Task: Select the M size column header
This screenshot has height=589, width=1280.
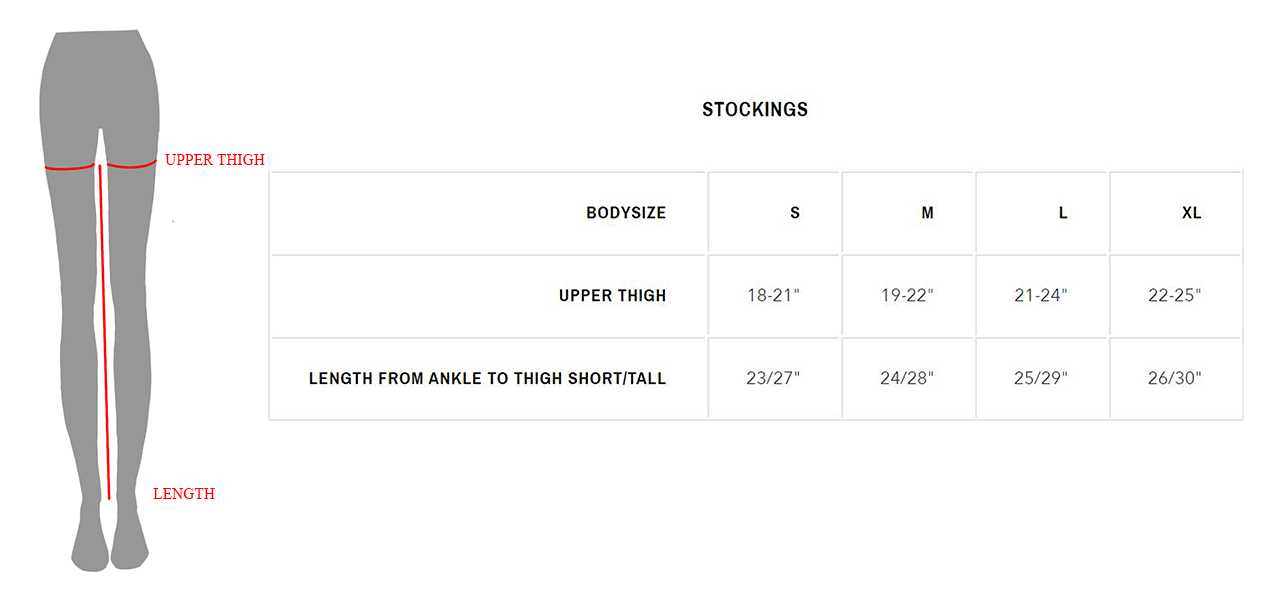Action: pos(927,213)
